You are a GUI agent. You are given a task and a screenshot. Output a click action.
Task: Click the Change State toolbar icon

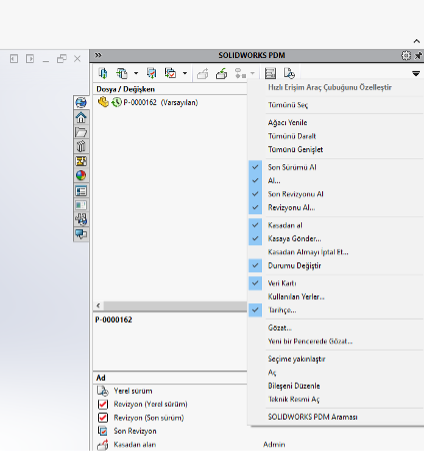coord(240,73)
